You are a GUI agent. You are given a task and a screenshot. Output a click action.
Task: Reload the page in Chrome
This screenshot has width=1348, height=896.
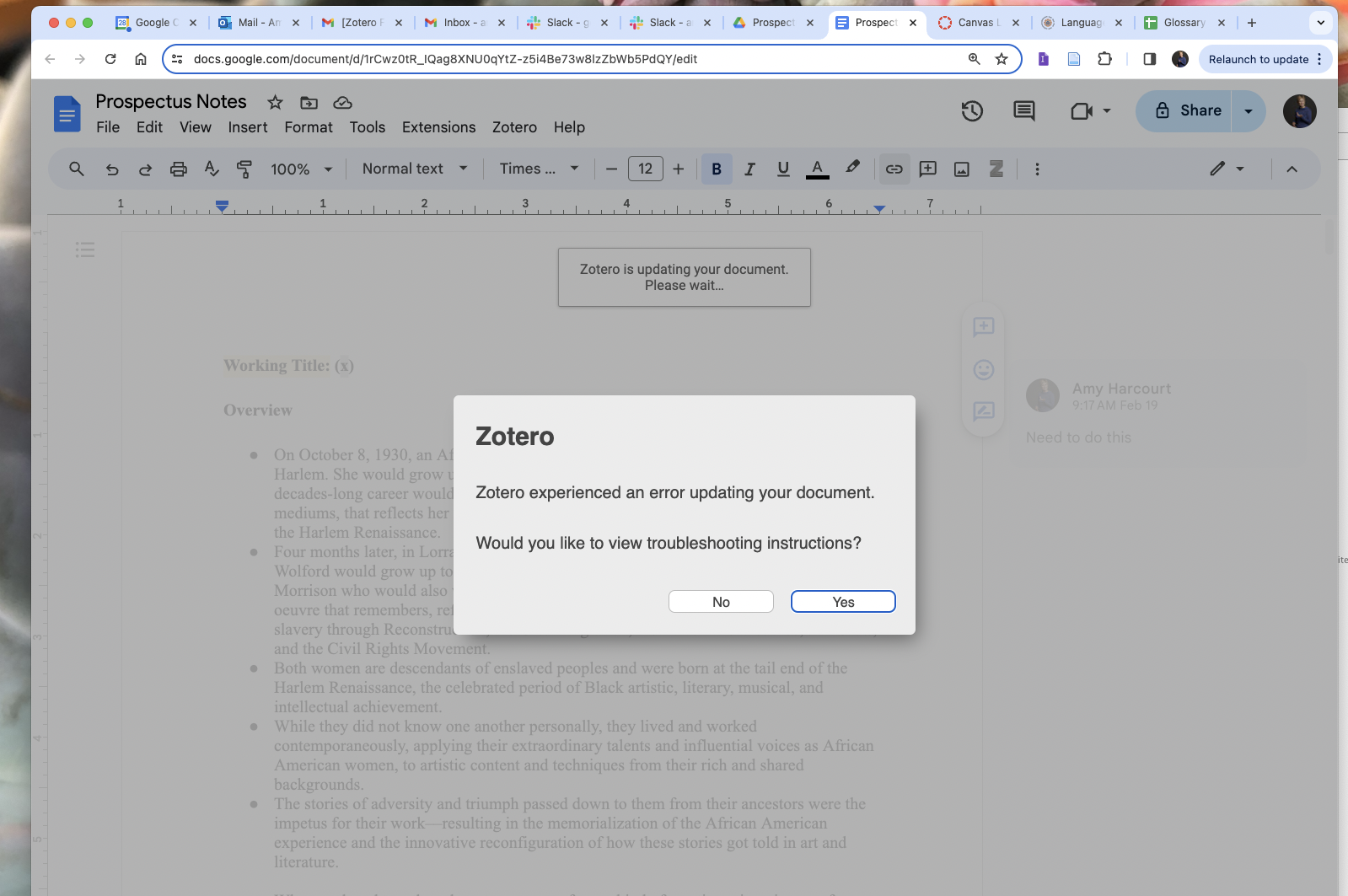[110, 59]
